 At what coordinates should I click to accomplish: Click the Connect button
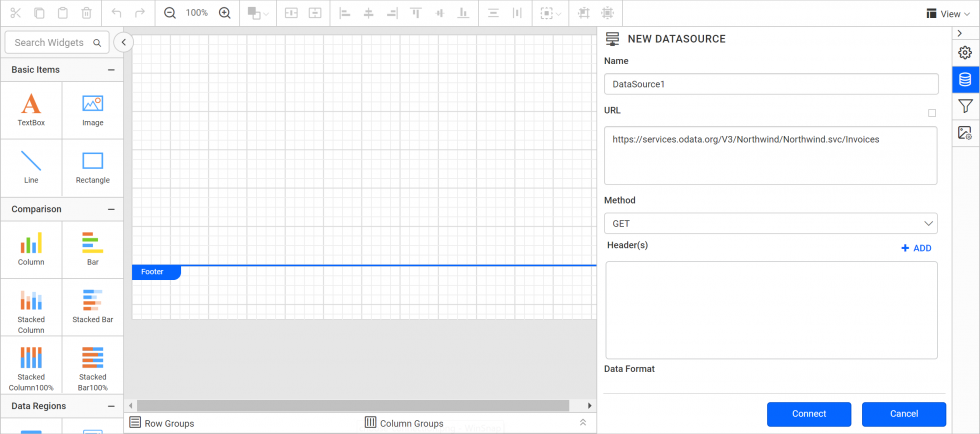click(809, 414)
